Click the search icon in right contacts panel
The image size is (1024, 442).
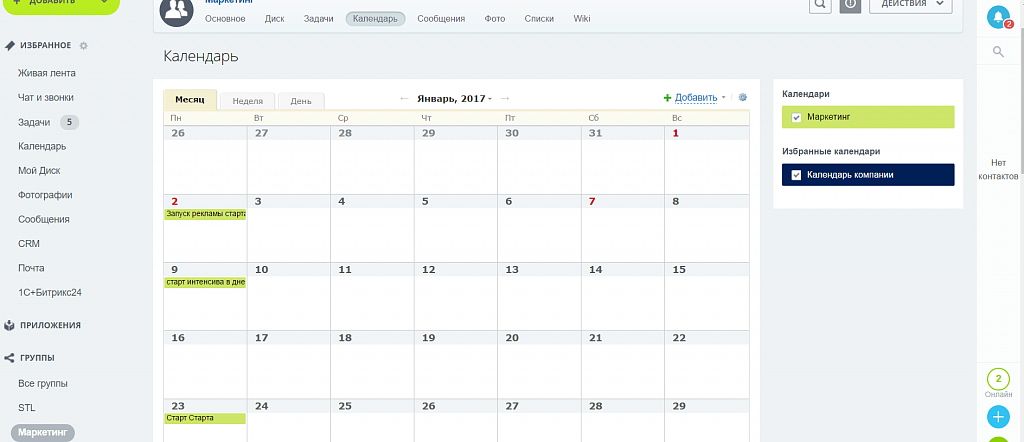coord(998,51)
